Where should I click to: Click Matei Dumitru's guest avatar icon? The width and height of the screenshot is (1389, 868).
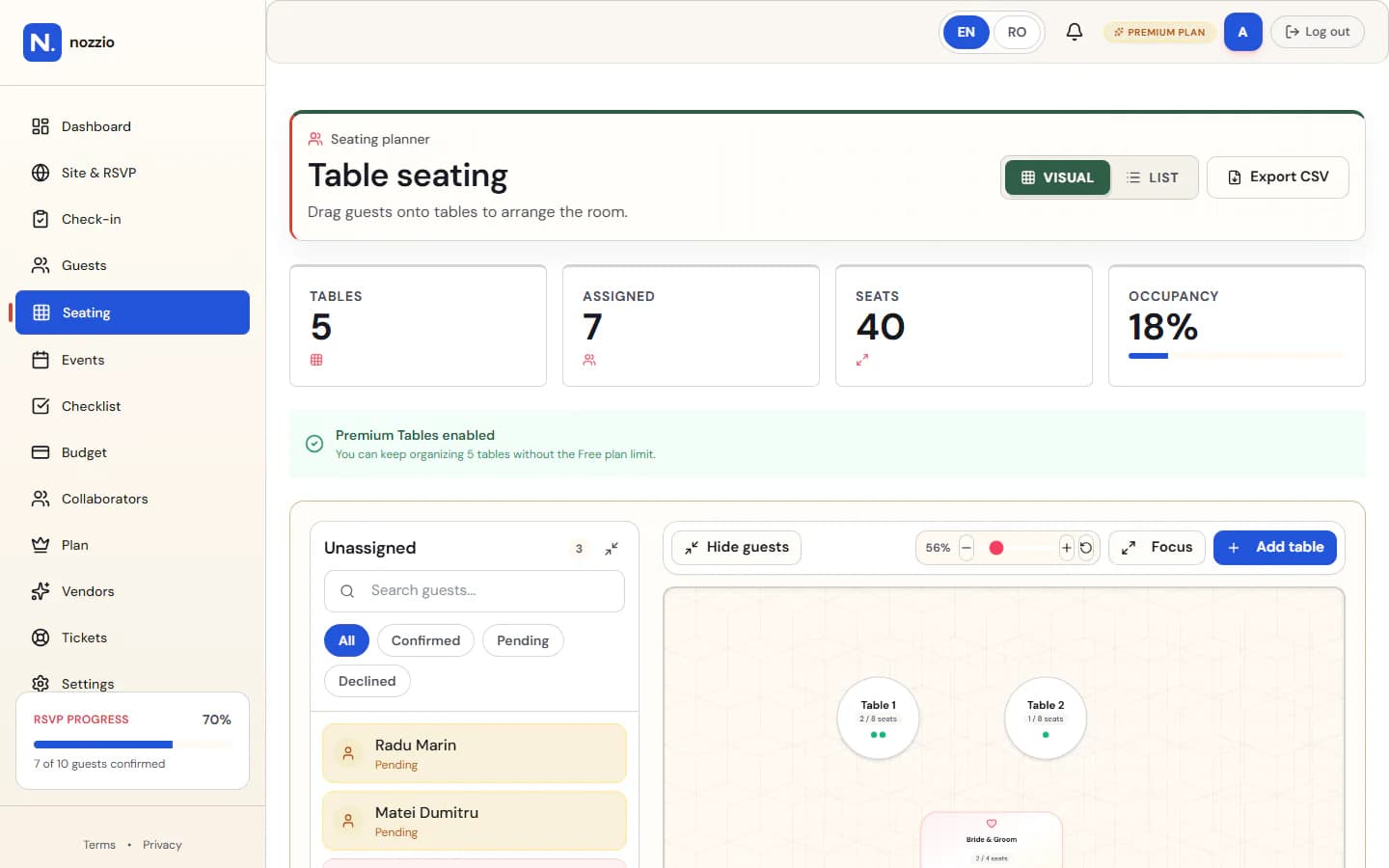348,821
